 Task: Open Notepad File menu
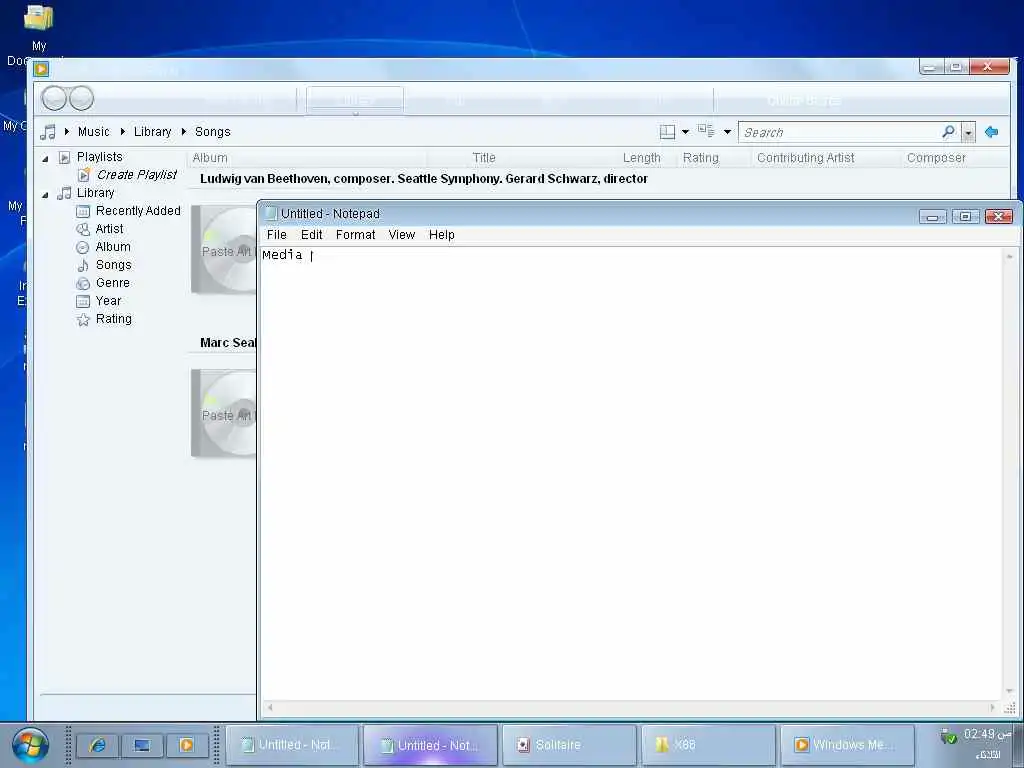[x=276, y=234]
